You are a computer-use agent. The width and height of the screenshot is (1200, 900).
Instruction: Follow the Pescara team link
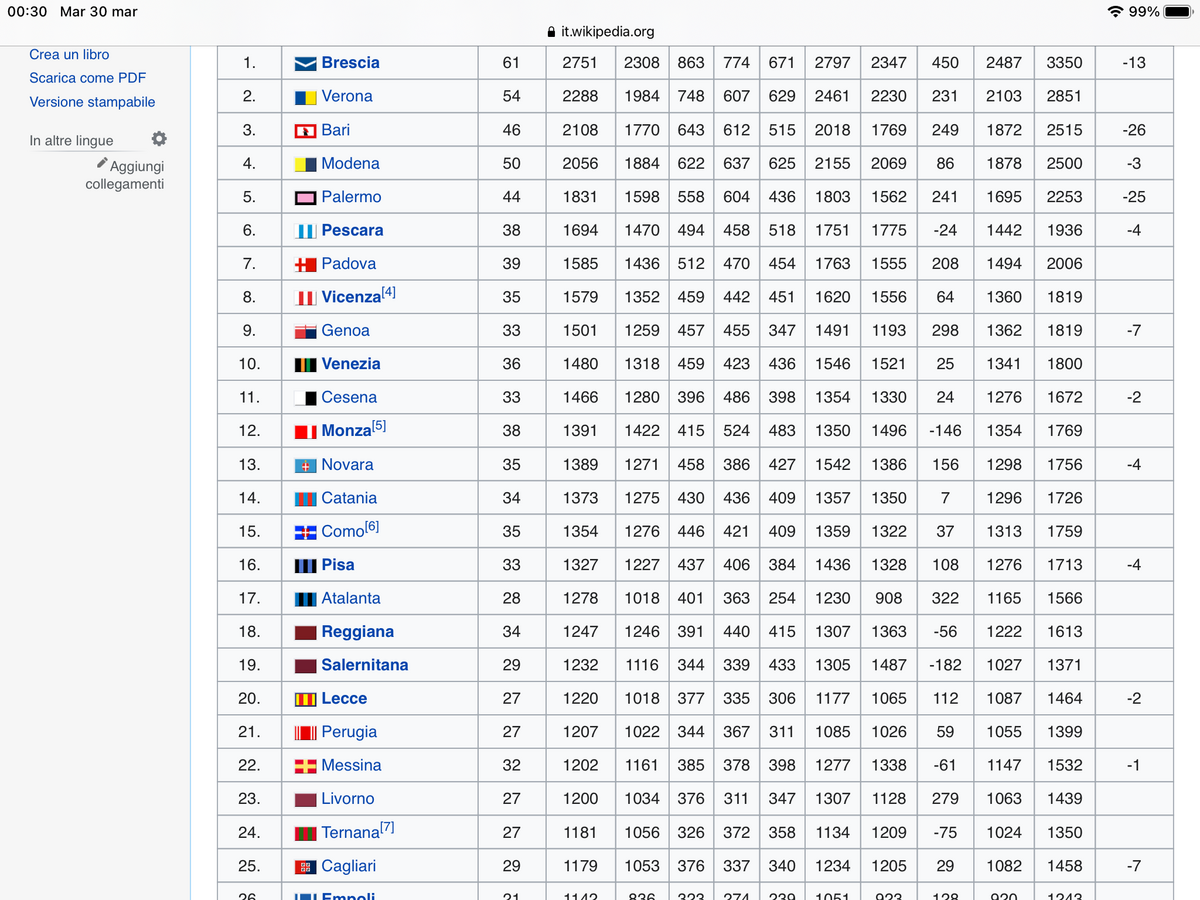click(352, 231)
